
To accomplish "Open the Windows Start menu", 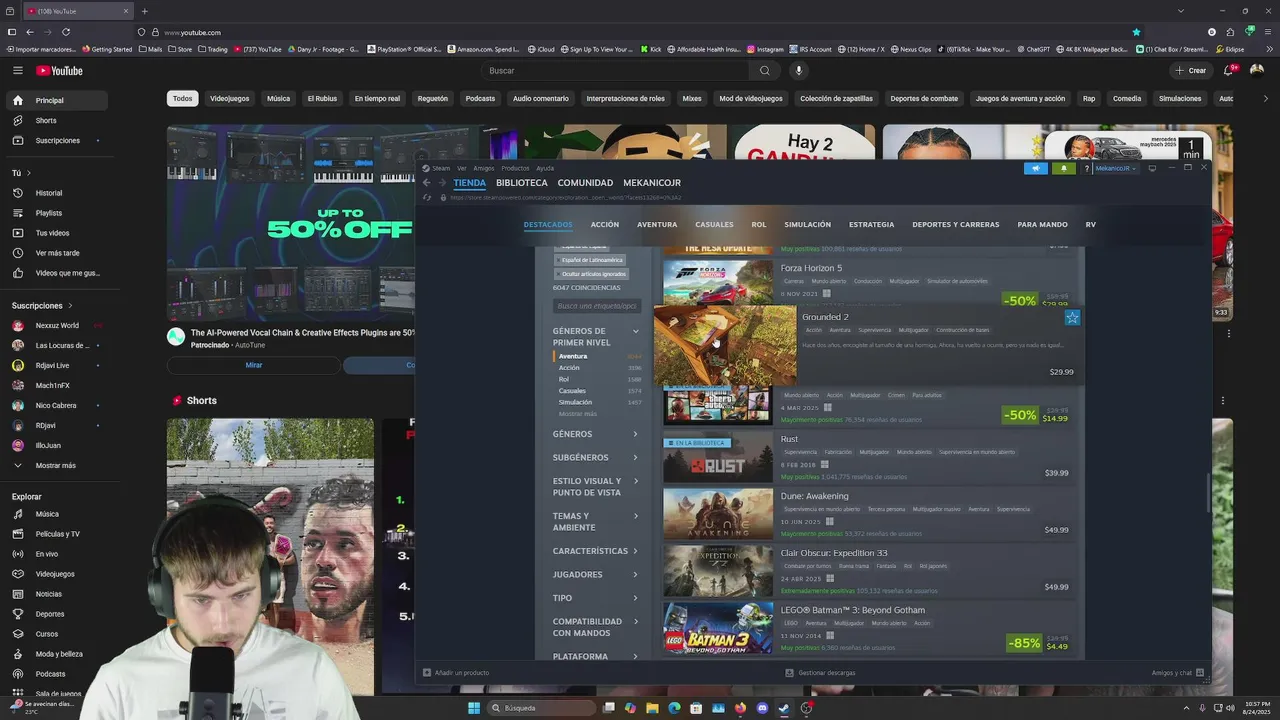I will [474, 708].
